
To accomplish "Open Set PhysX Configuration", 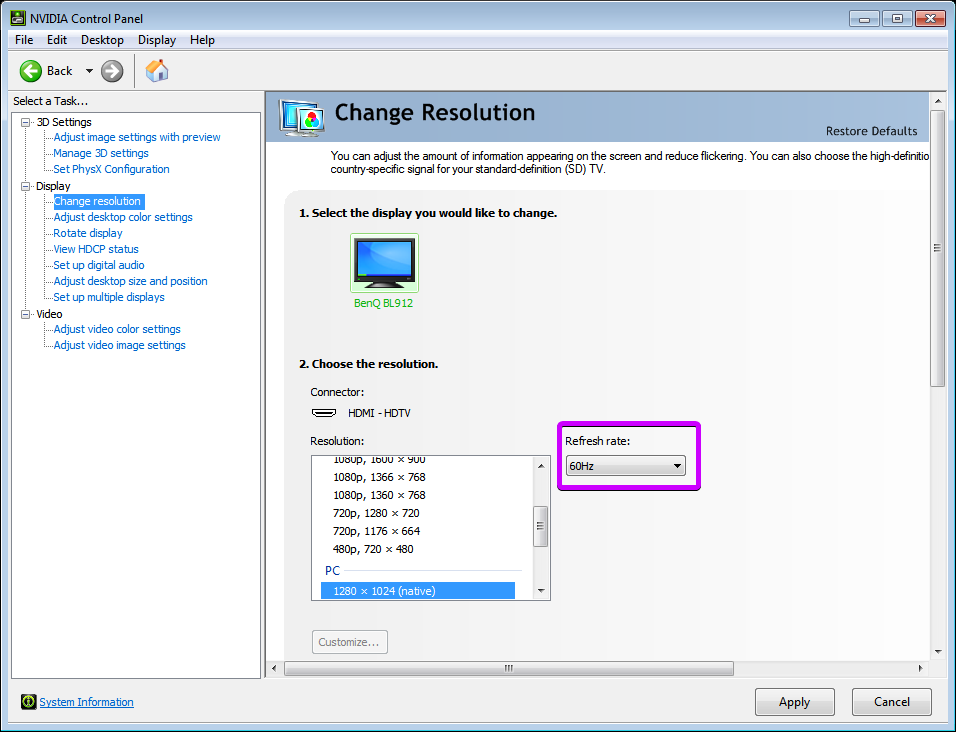I will click(111, 169).
